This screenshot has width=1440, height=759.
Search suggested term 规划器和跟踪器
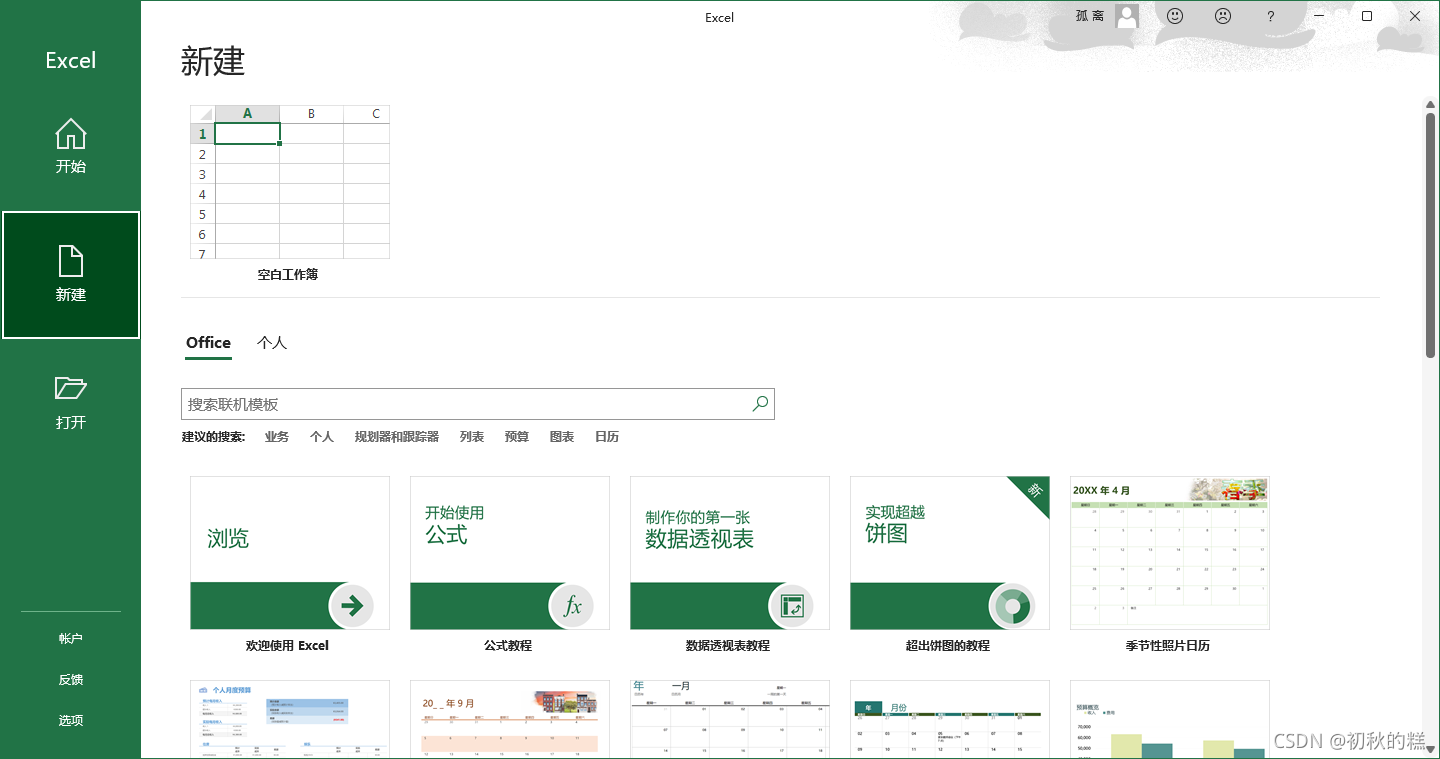397,437
